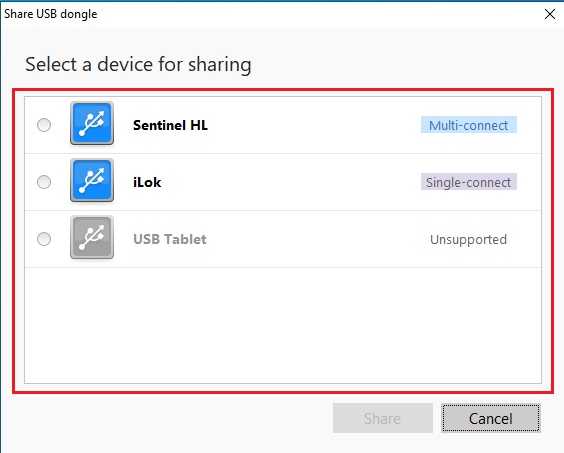
Task: Click blank space between iLok name and Single-connect
Action: (291, 182)
